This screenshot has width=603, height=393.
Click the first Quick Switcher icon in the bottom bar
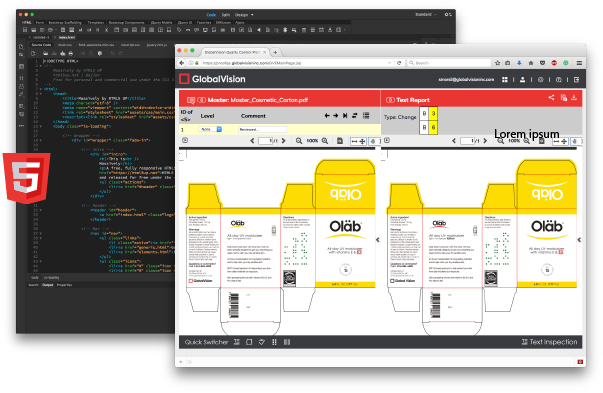click(x=237, y=342)
